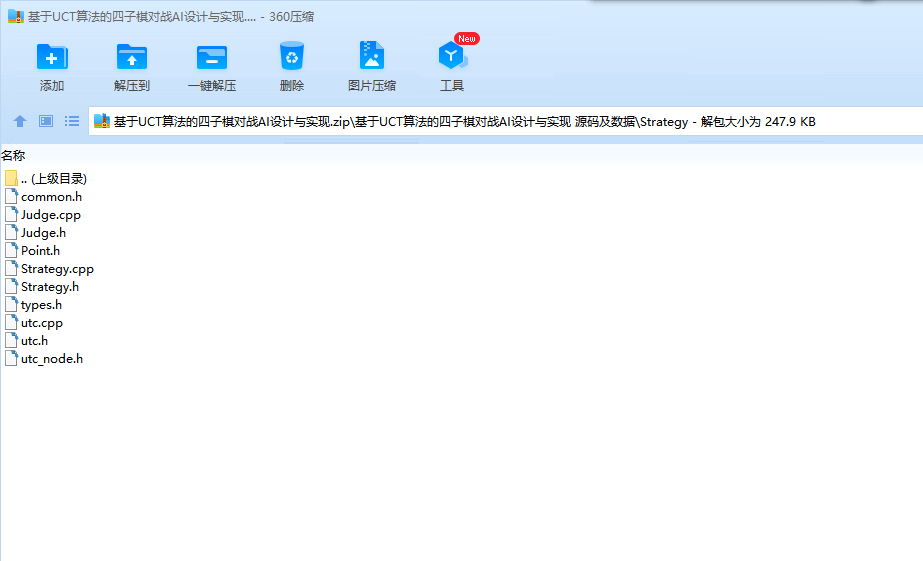Click the zip icon in address bar
The height and width of the screenshot is (561, 923).
point(102,121)
